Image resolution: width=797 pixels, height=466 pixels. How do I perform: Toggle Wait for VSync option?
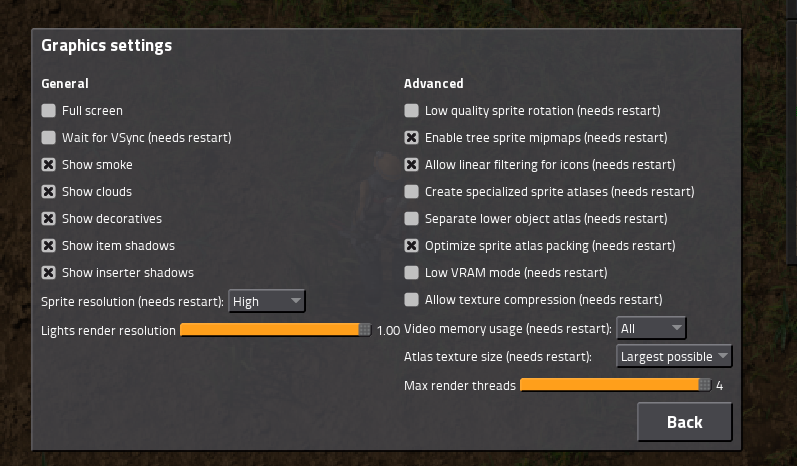click(x=48, y=138)
